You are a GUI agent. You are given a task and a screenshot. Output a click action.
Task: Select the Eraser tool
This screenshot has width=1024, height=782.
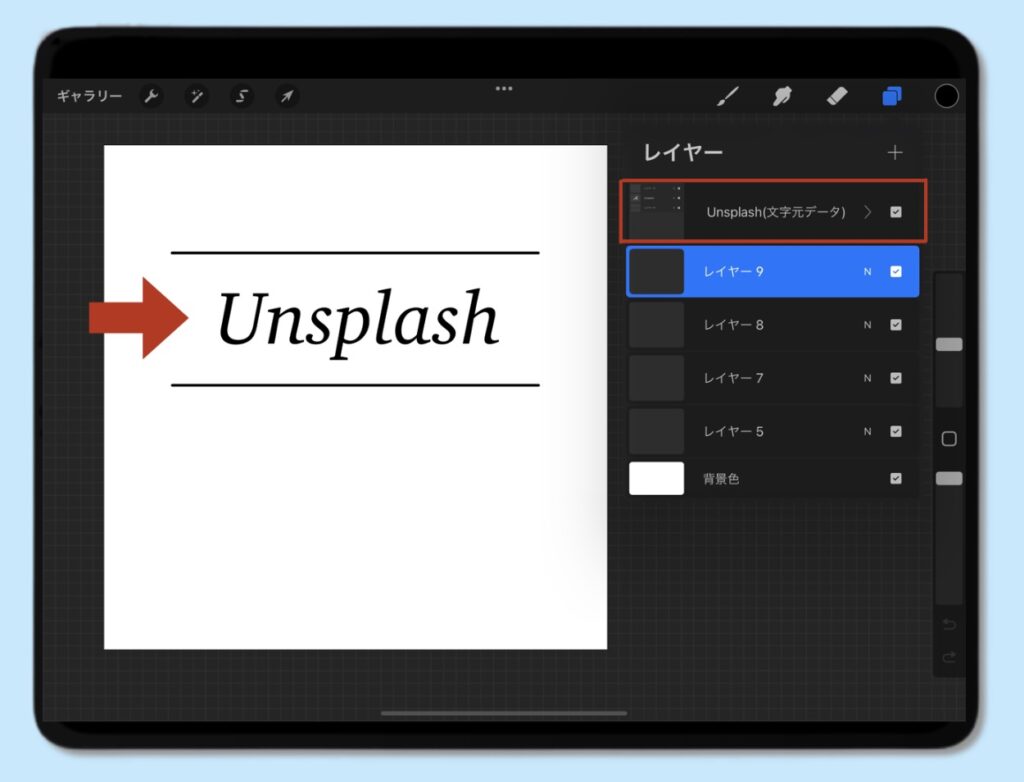point(837,96)
